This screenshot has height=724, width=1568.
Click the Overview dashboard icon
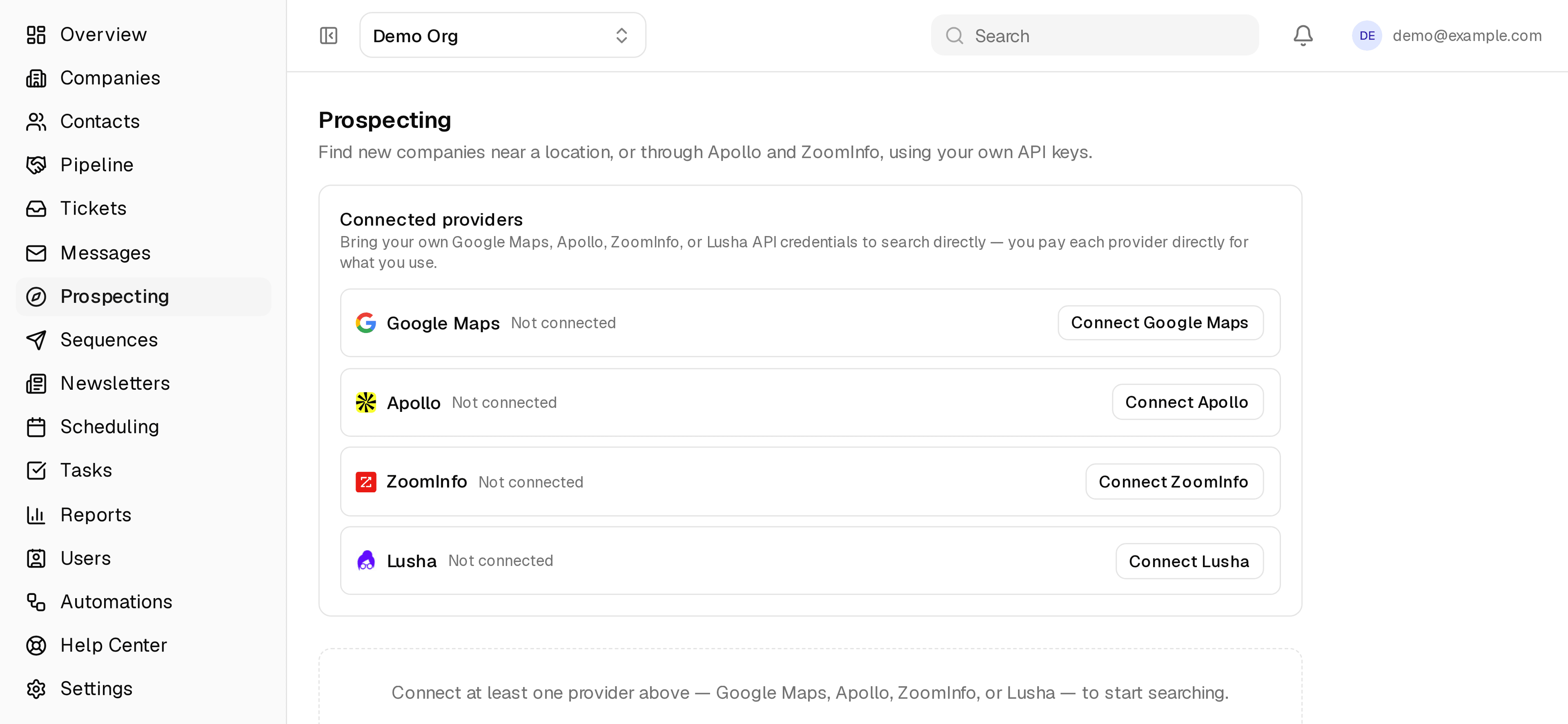(36, 35)
